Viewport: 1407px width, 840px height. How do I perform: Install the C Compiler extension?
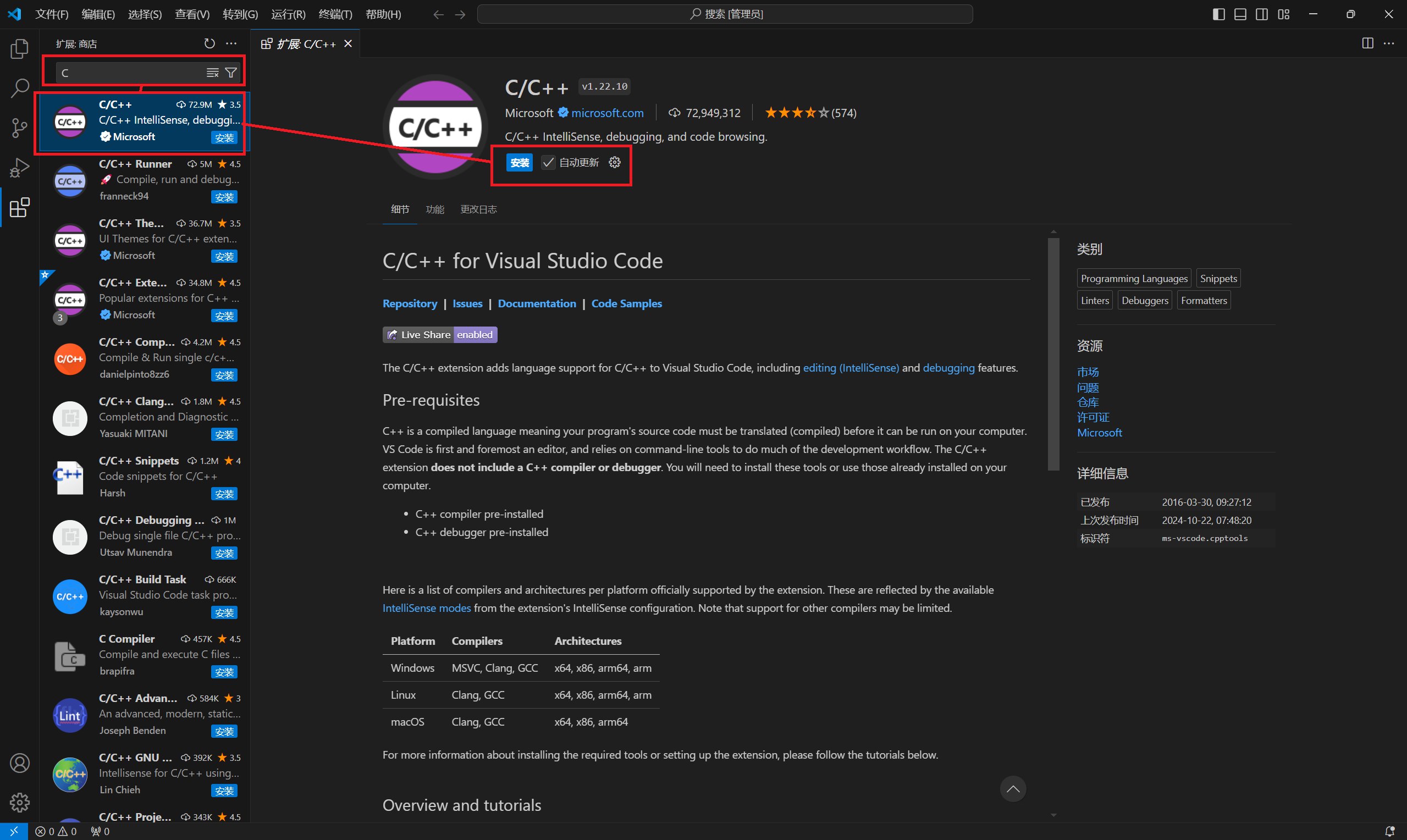coord(224,672)
